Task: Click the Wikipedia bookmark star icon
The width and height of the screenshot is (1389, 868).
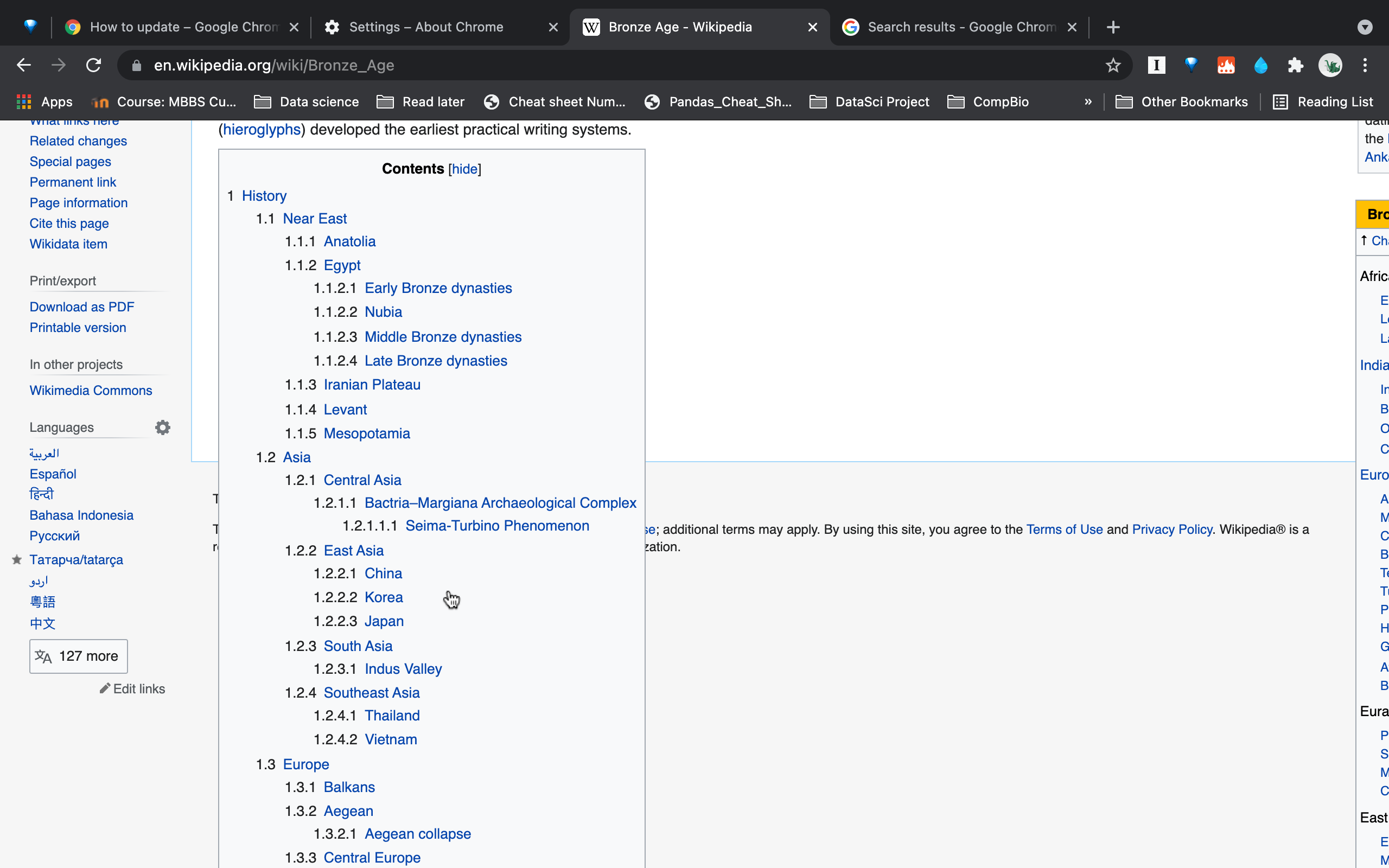Action: (x=1112, y=65)
